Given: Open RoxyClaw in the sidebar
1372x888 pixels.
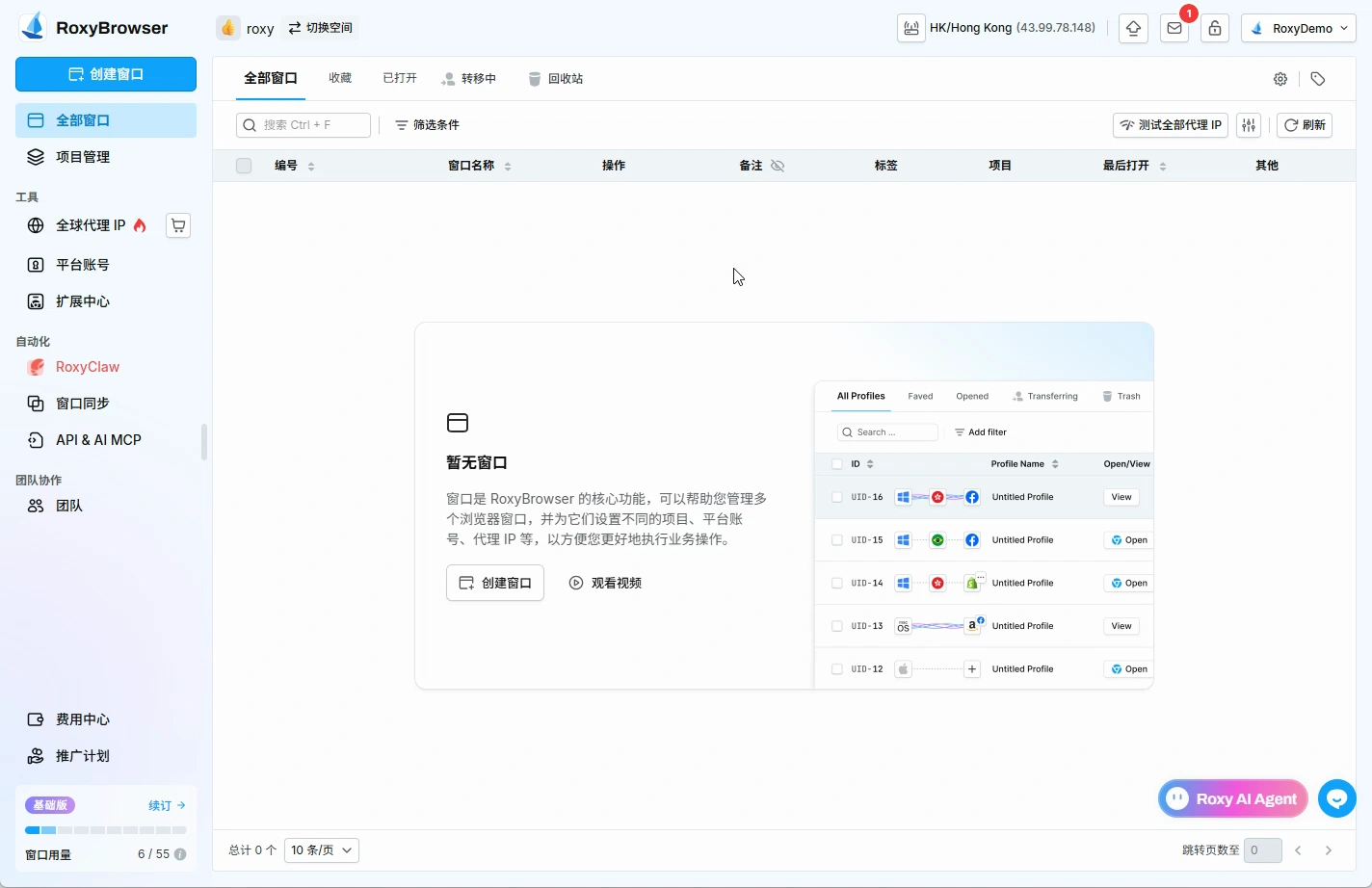Looking at the screenshot, I should [x=106, y=367].
